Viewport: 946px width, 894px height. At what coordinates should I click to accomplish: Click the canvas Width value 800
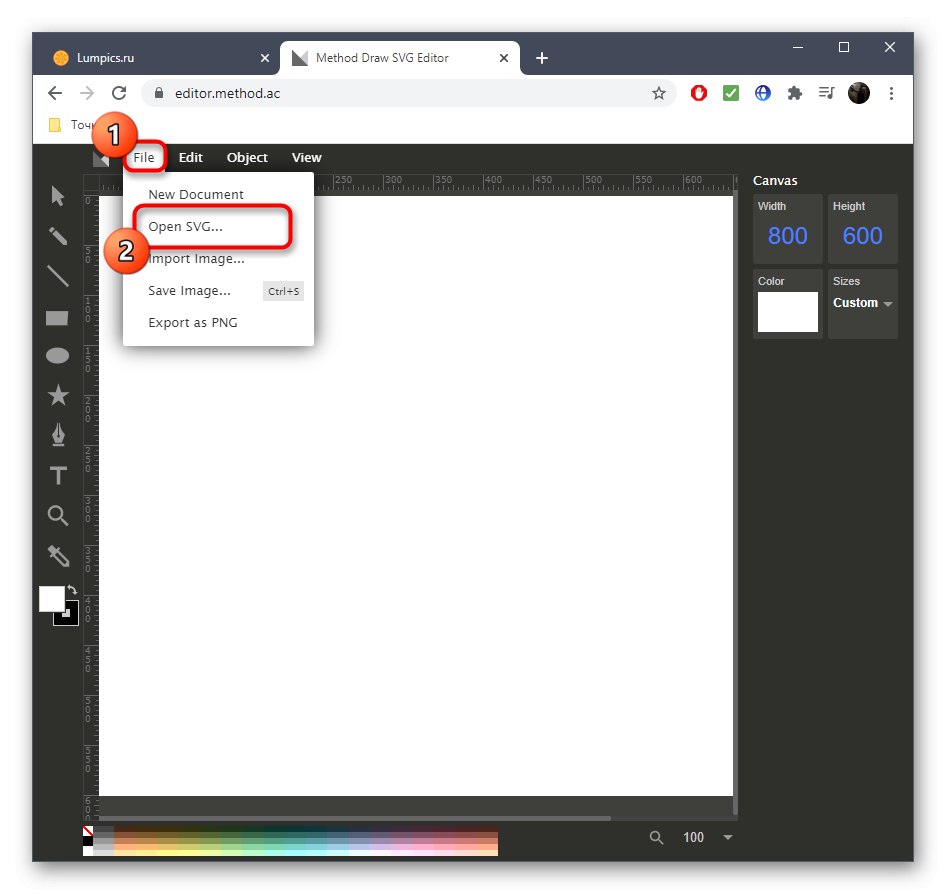787,235
